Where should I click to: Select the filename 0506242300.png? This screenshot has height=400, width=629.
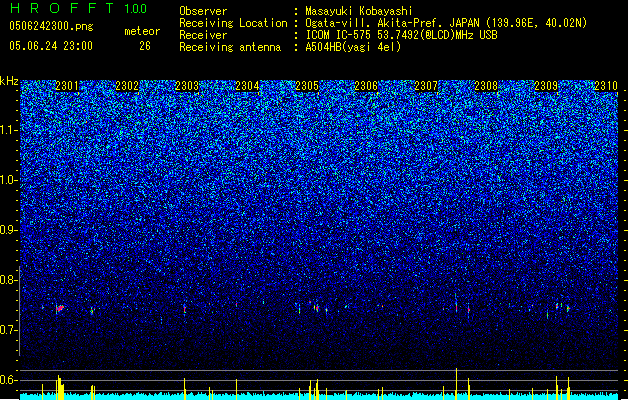tap(51, 26)
